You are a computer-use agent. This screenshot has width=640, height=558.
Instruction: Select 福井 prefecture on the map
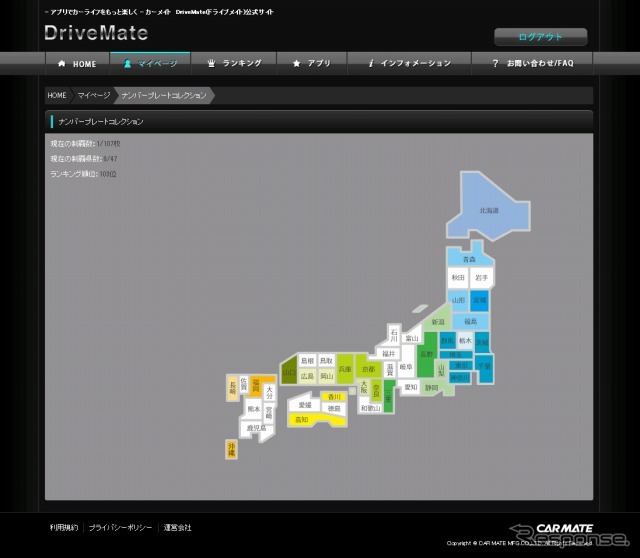pyautogui.click(x=389, y=353)
